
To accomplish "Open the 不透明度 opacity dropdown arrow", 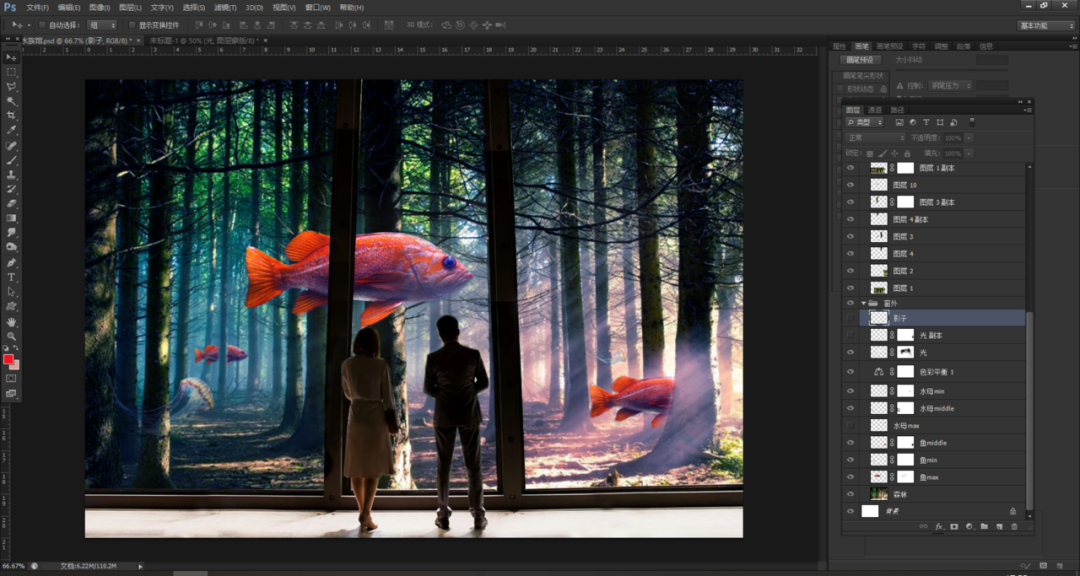I will 969,138.
